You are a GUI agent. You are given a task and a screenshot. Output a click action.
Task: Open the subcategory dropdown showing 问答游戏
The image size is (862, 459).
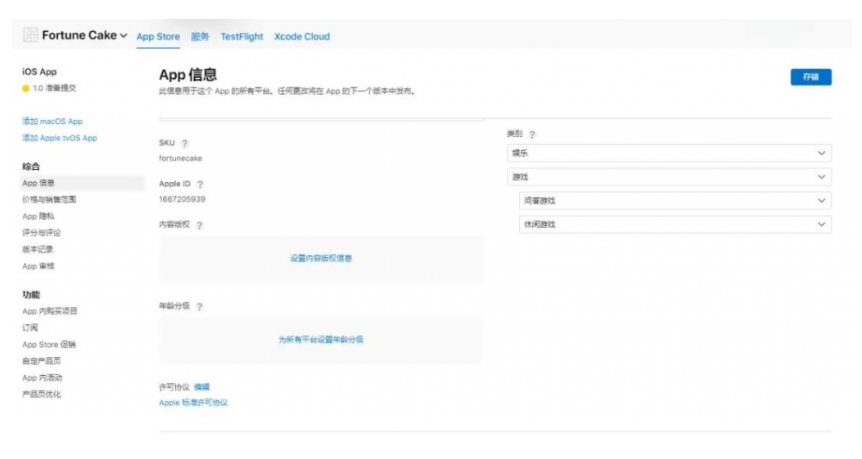(675, 201)
